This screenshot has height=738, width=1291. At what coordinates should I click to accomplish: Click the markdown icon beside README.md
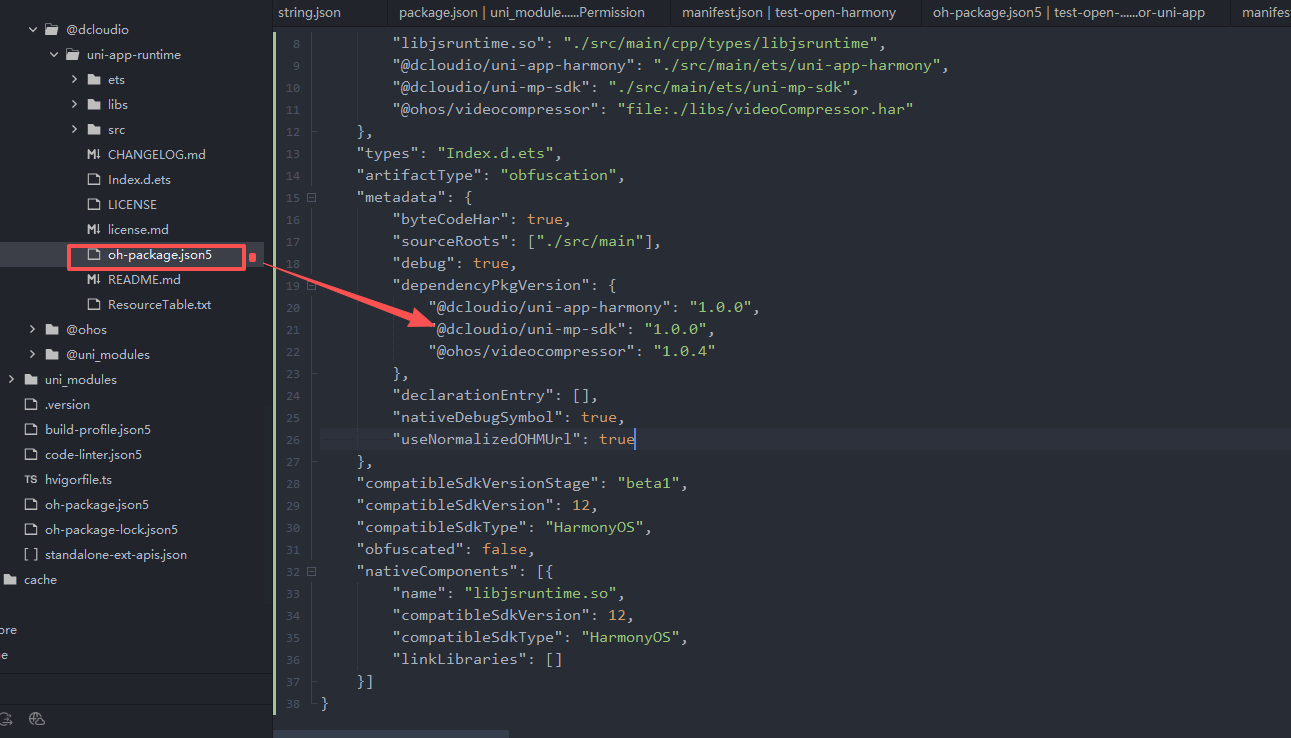[93, 279]
